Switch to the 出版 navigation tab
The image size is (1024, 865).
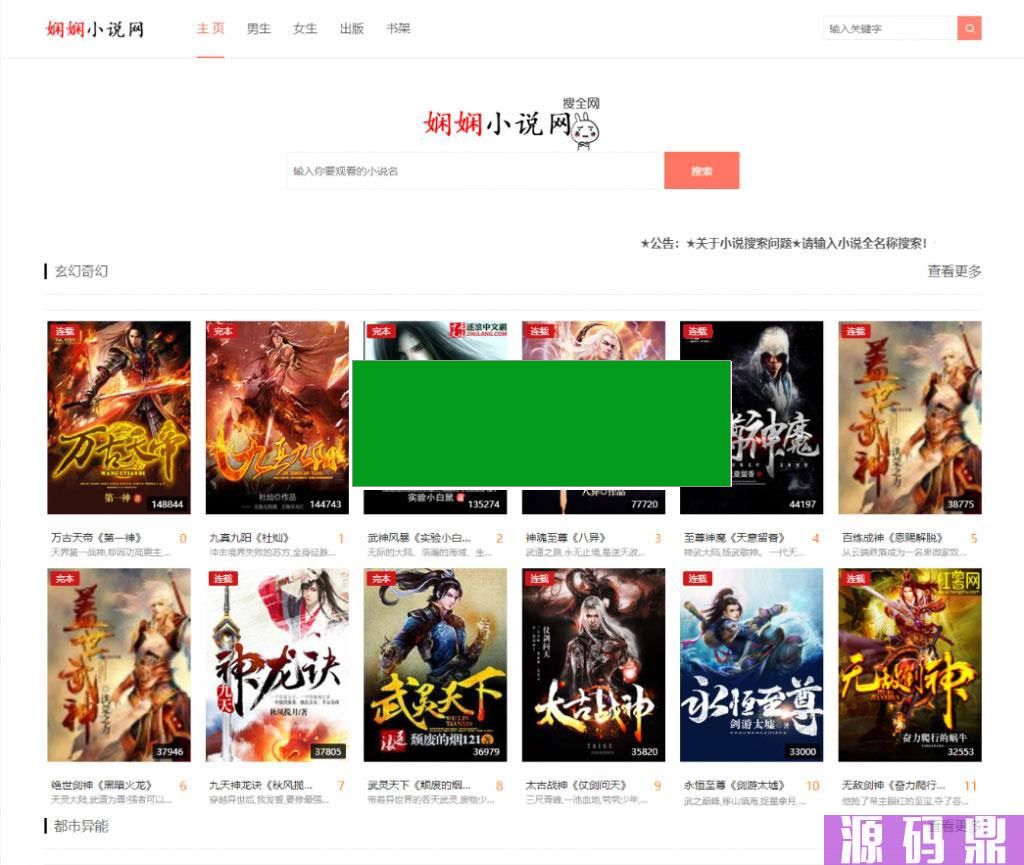coord(351,28)
